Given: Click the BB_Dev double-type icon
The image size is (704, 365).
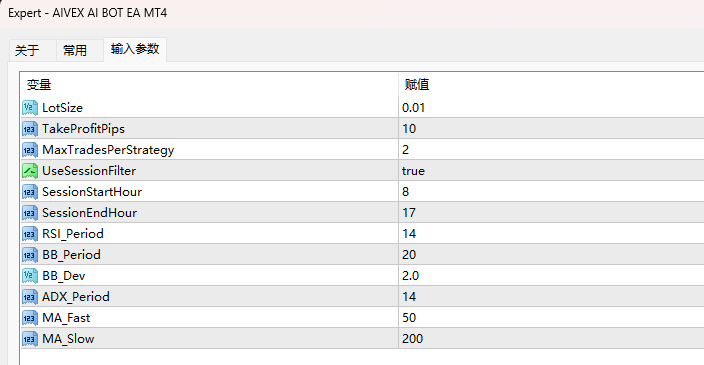Looking at the screenshot, I should 30,276.
